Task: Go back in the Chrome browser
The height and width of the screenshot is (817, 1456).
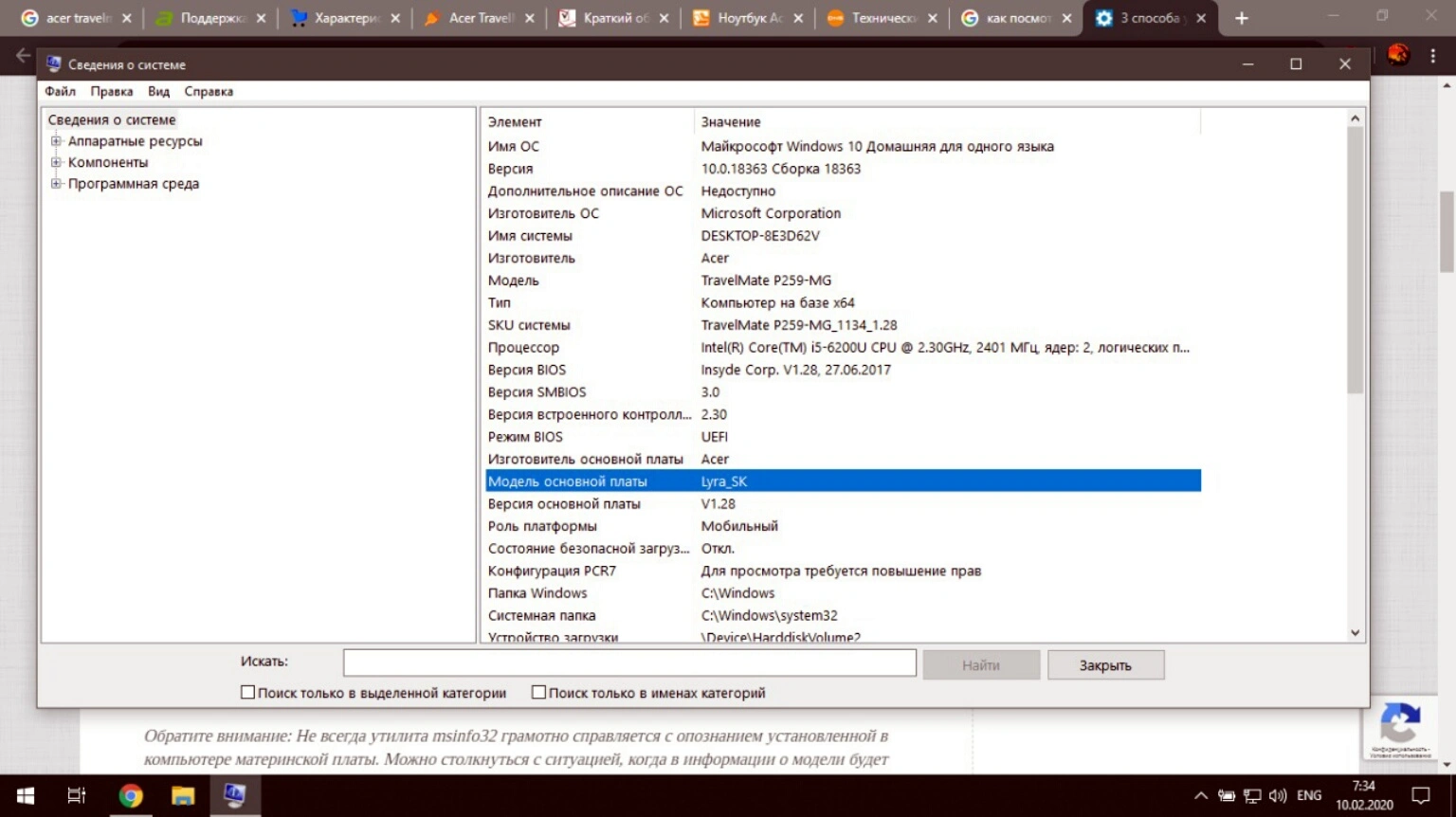Action: [x=23, y=56]
